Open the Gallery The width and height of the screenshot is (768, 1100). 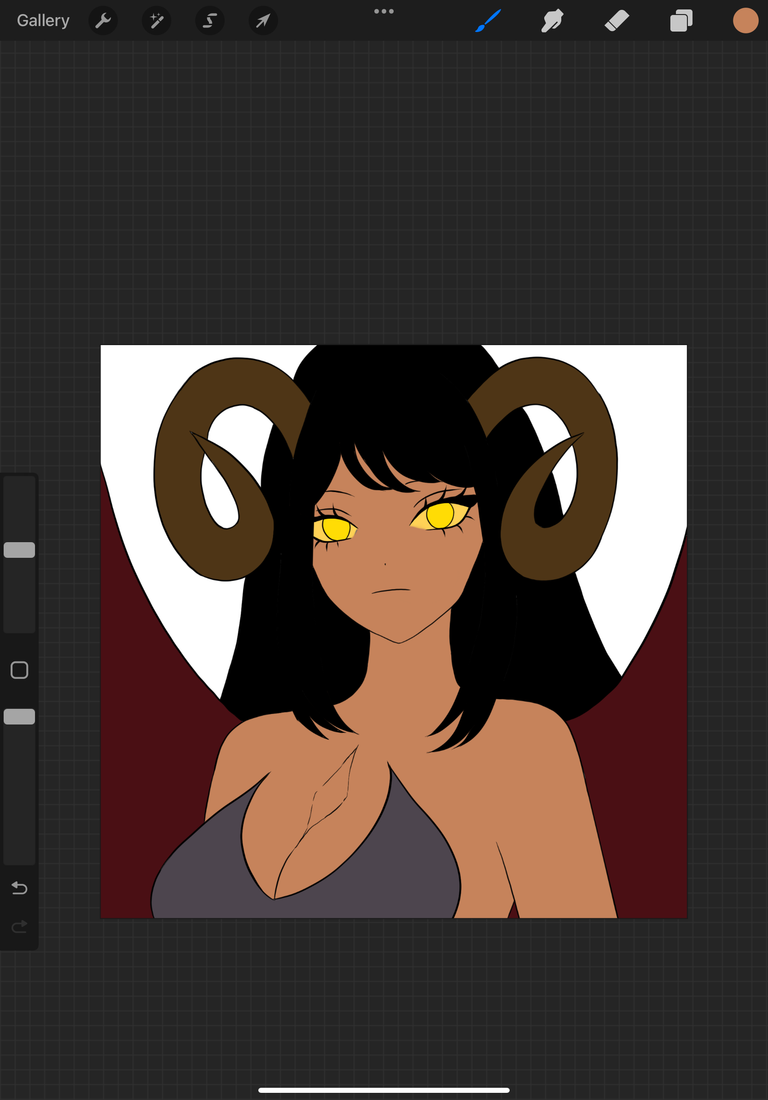(43, 20)
